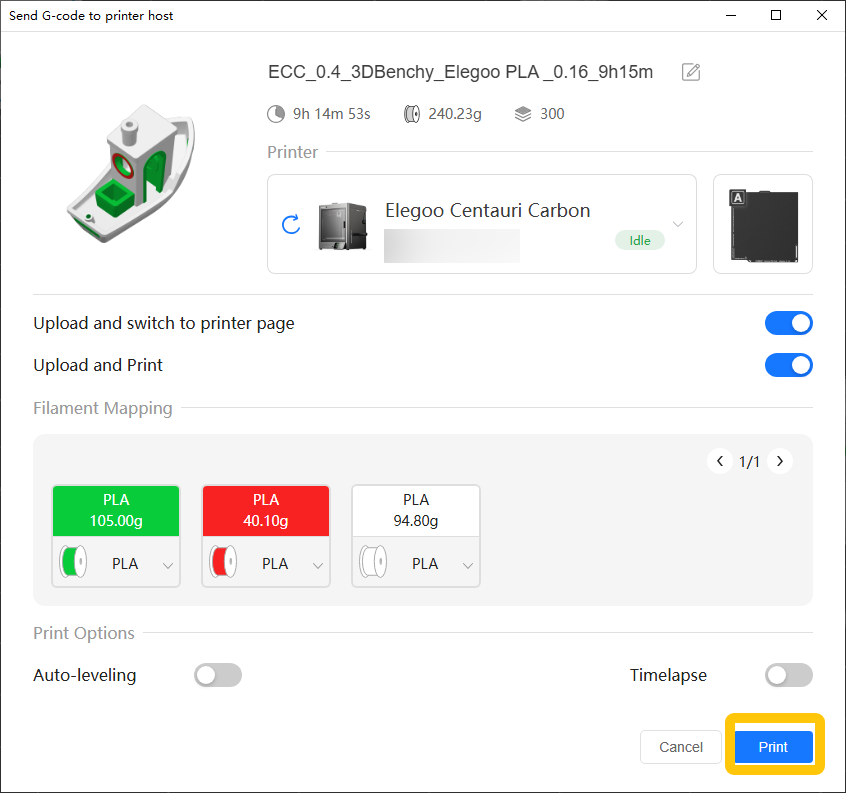Click the white filament spool icon

pos(373,562)
